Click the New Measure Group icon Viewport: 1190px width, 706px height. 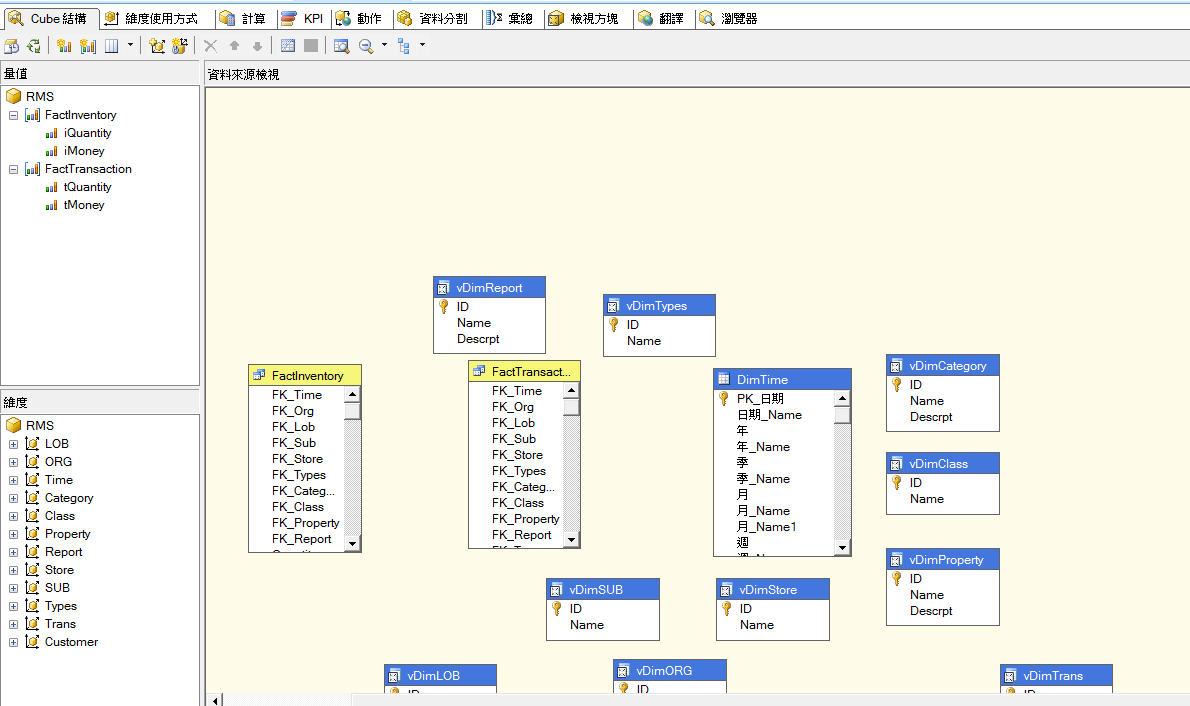tap(87, 46)
